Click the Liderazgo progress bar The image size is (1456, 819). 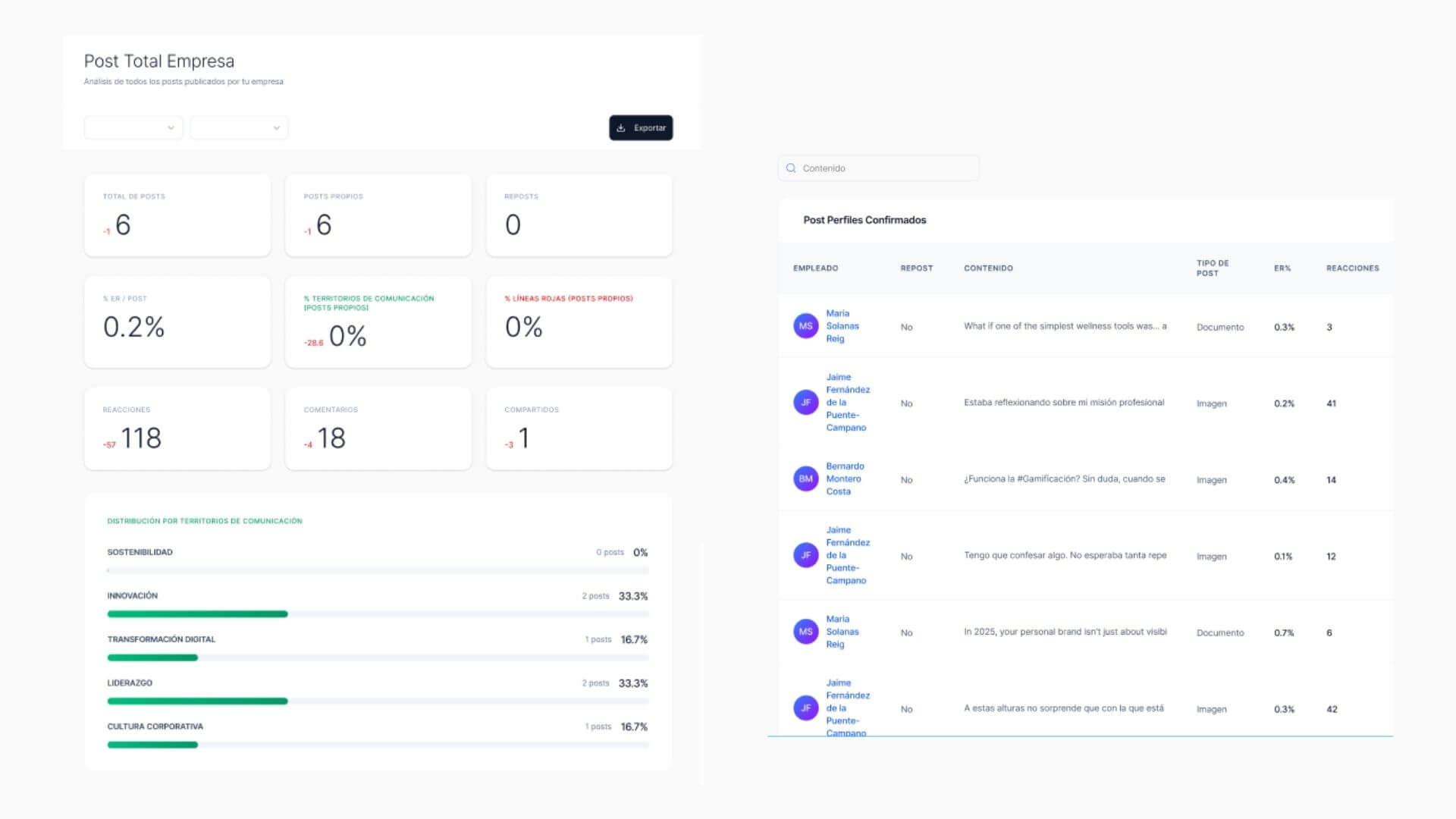pyautogui.click(x=197, y=701)
